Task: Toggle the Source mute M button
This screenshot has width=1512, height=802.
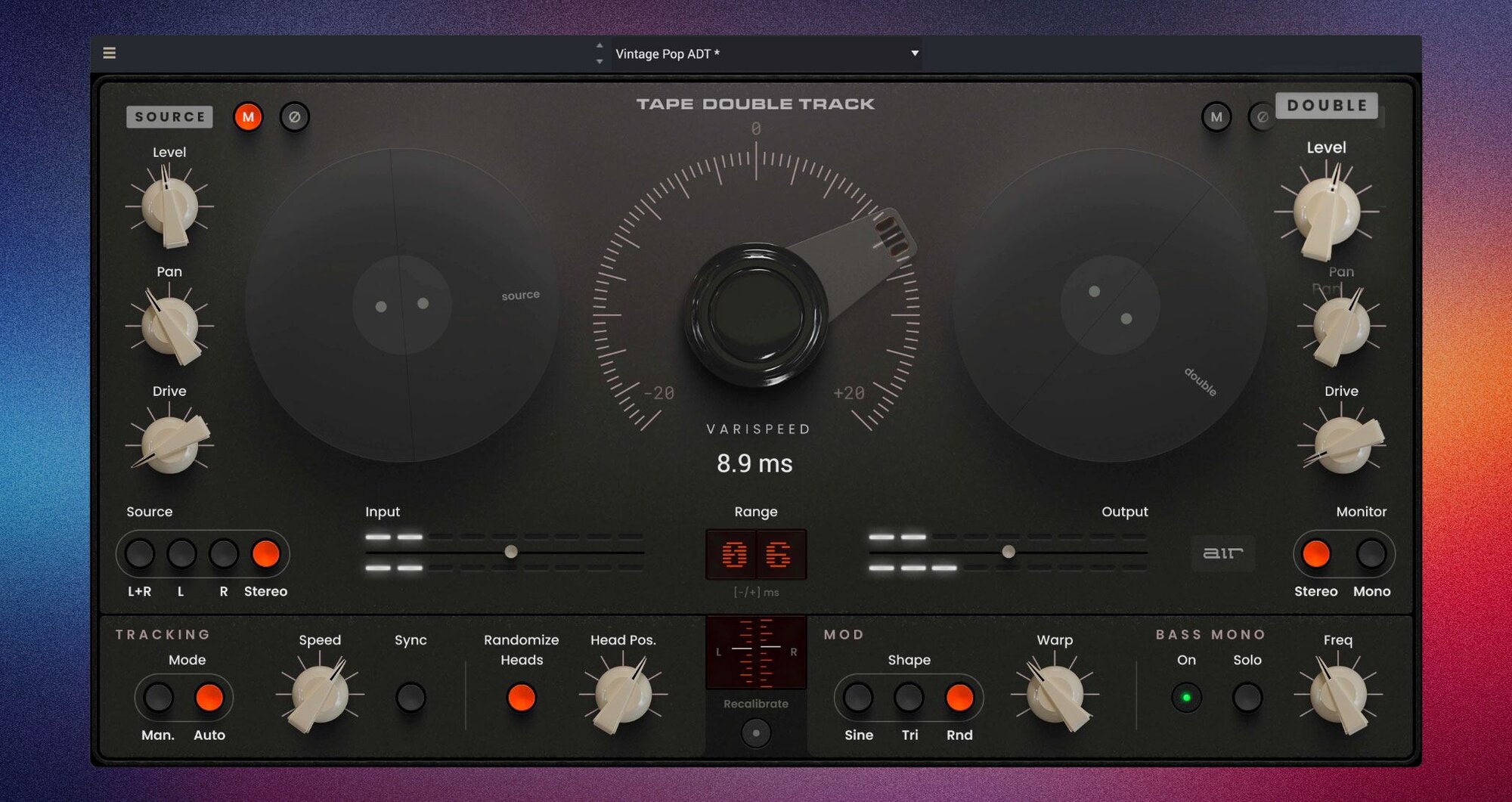Action: click(248, 117)
